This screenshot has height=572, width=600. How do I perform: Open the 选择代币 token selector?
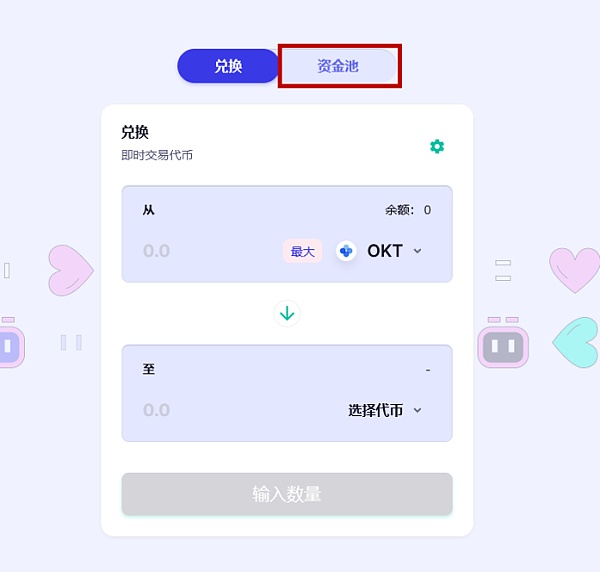point(385,410)
